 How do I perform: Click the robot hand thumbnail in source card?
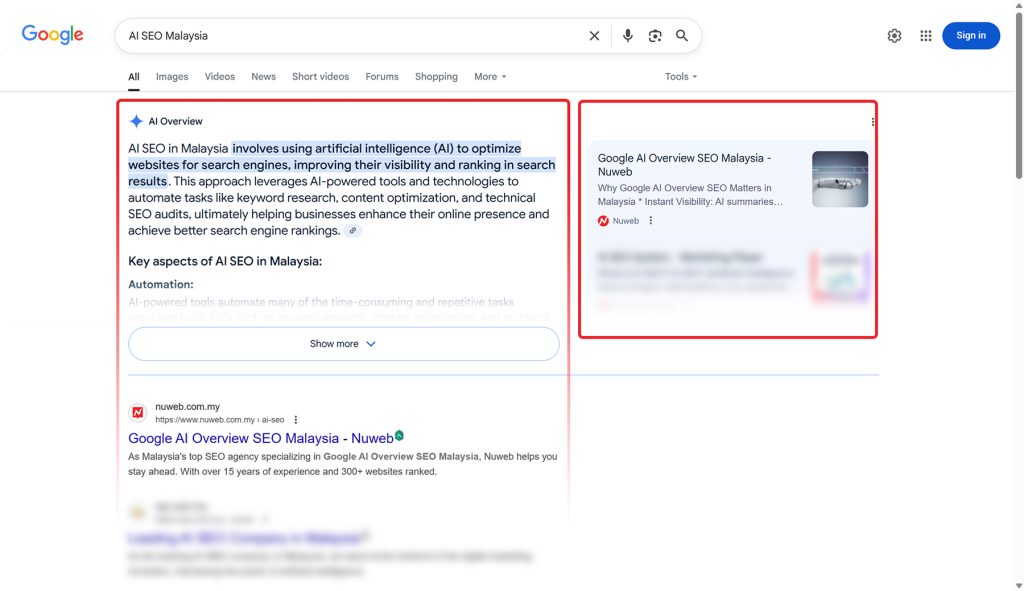[x=840, y=179]
